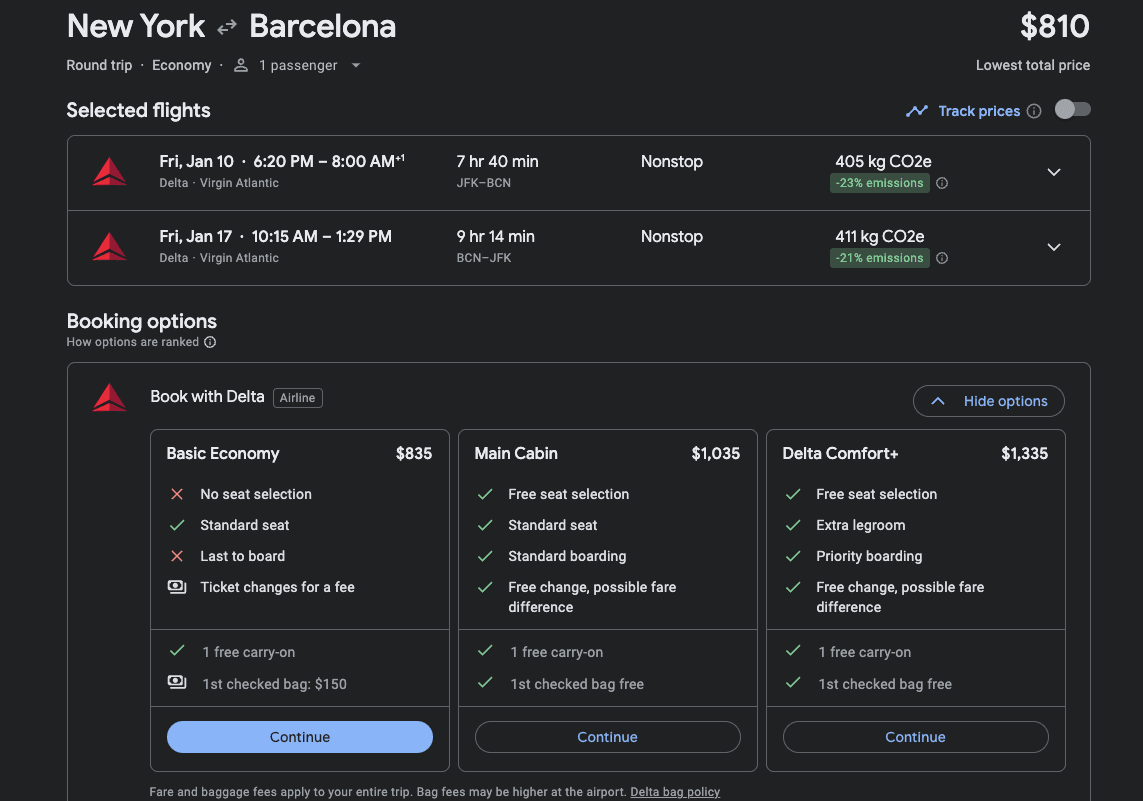Click Delta logo beside Book with Delta
The height and width of the screenshot is (801, 1143).
(109, 397)
